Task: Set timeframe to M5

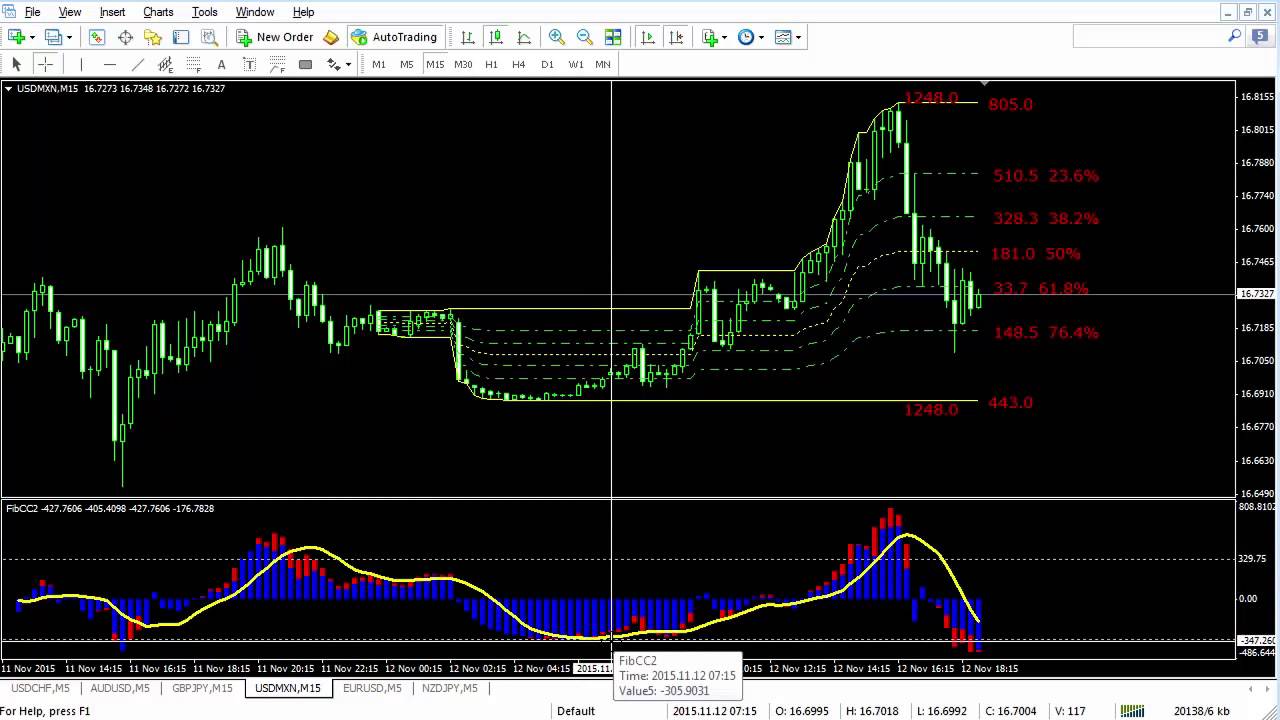Action: [x=407, y=64]
